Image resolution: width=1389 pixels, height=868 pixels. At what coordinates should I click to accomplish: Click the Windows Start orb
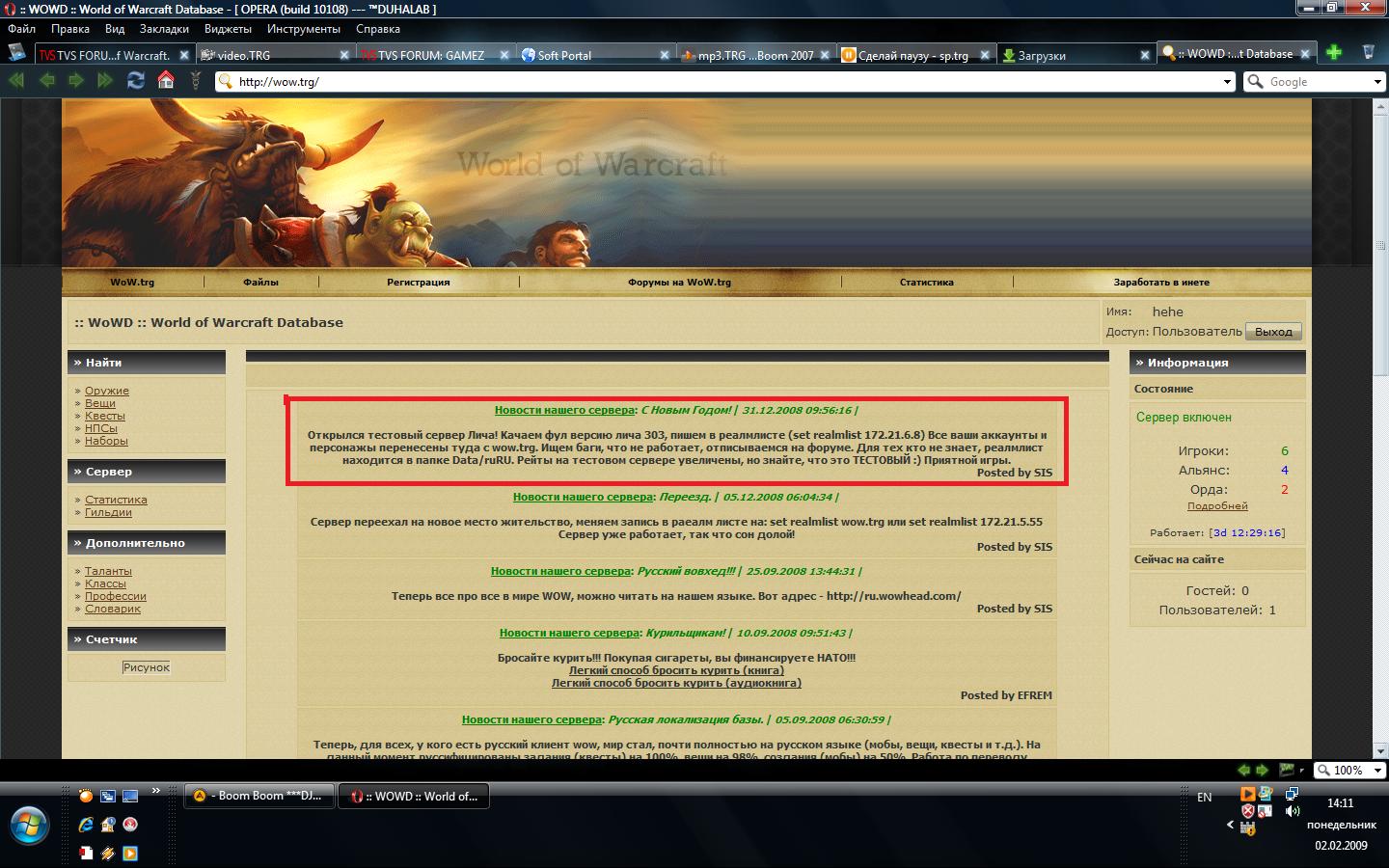(x=29, y=826)
